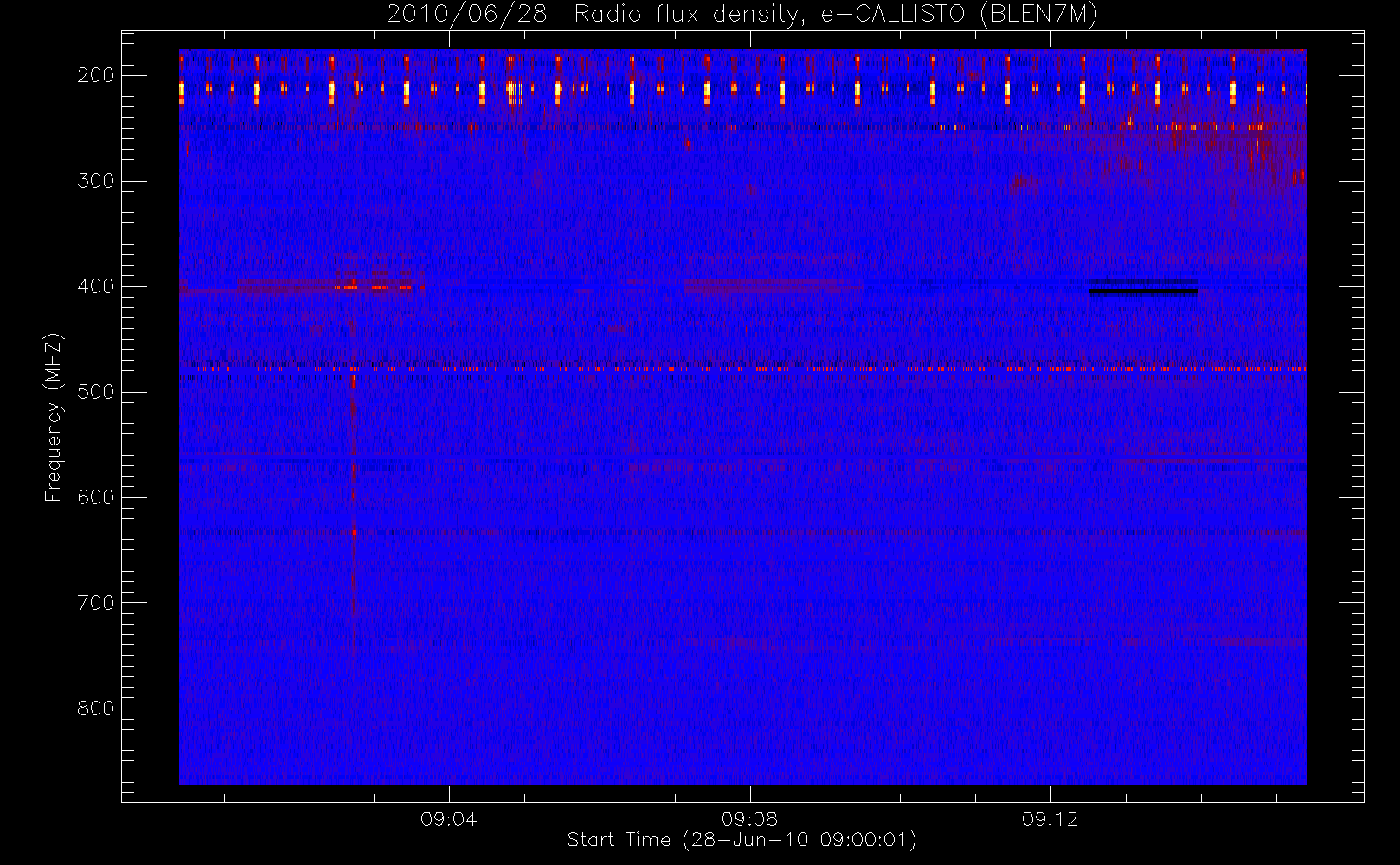Click the 09:04 time tick label

pyautogui.click(x=448, y=819)
